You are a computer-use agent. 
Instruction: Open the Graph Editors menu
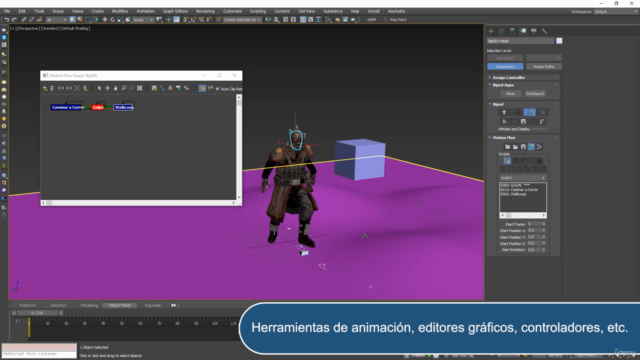[x=175, y=11]
